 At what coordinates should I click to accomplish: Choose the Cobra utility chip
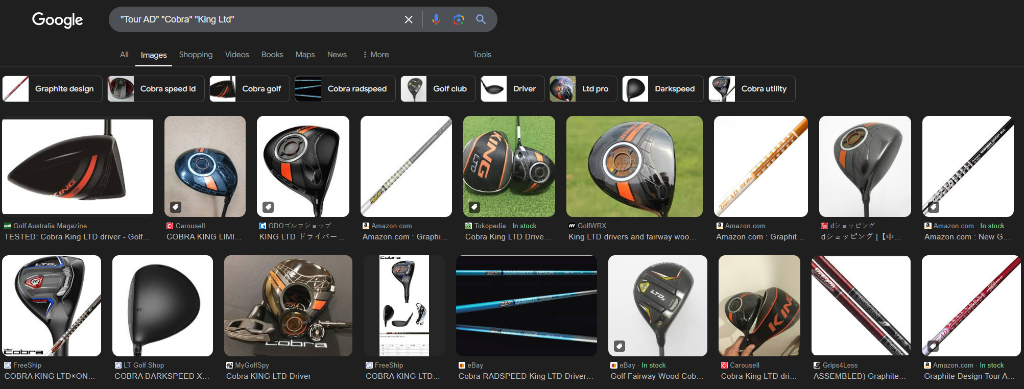pyautogui.click(x=752, y=89)
